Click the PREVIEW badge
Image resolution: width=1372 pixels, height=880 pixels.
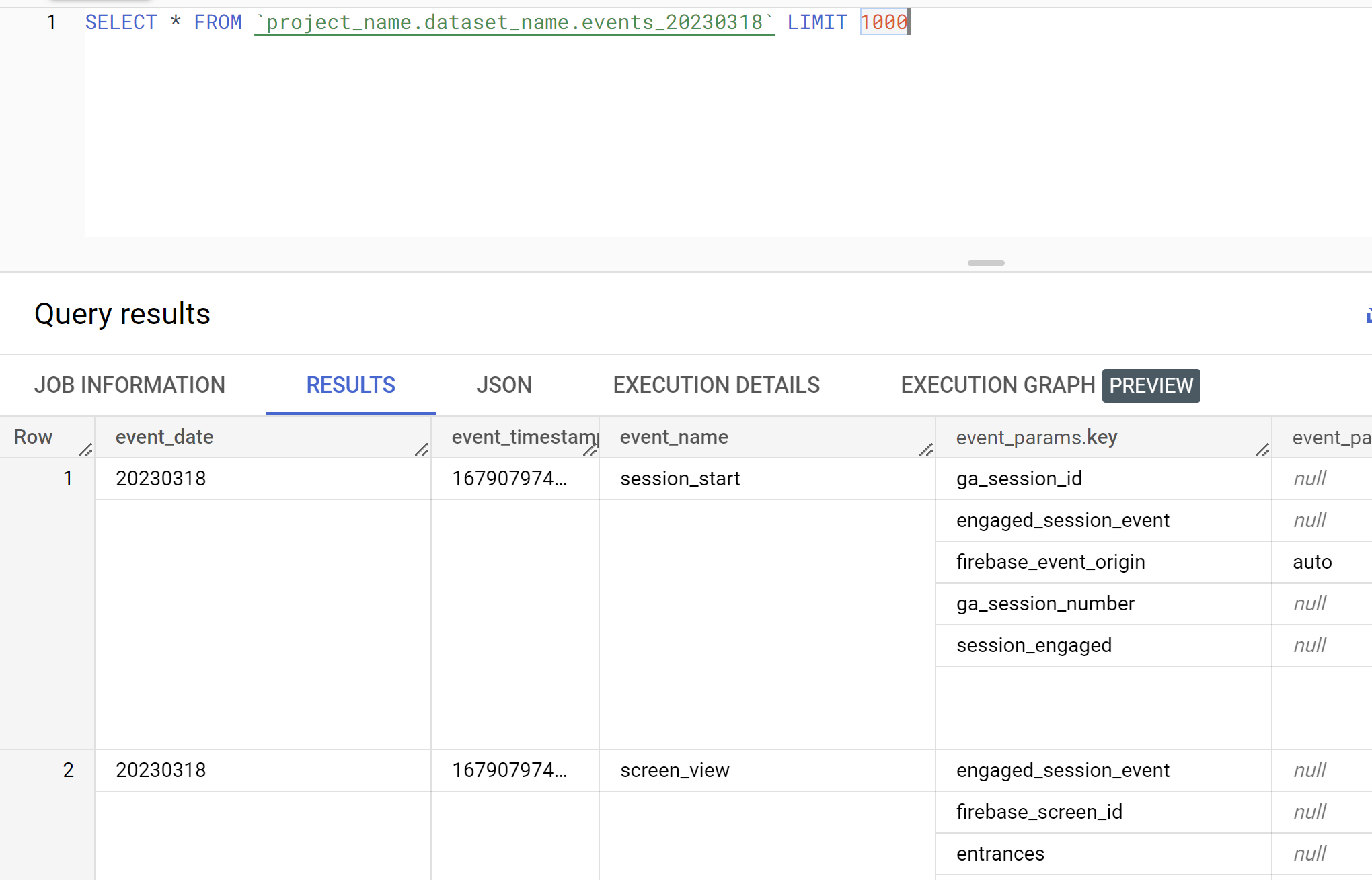pyautogui.click(x=1151, y=386)
